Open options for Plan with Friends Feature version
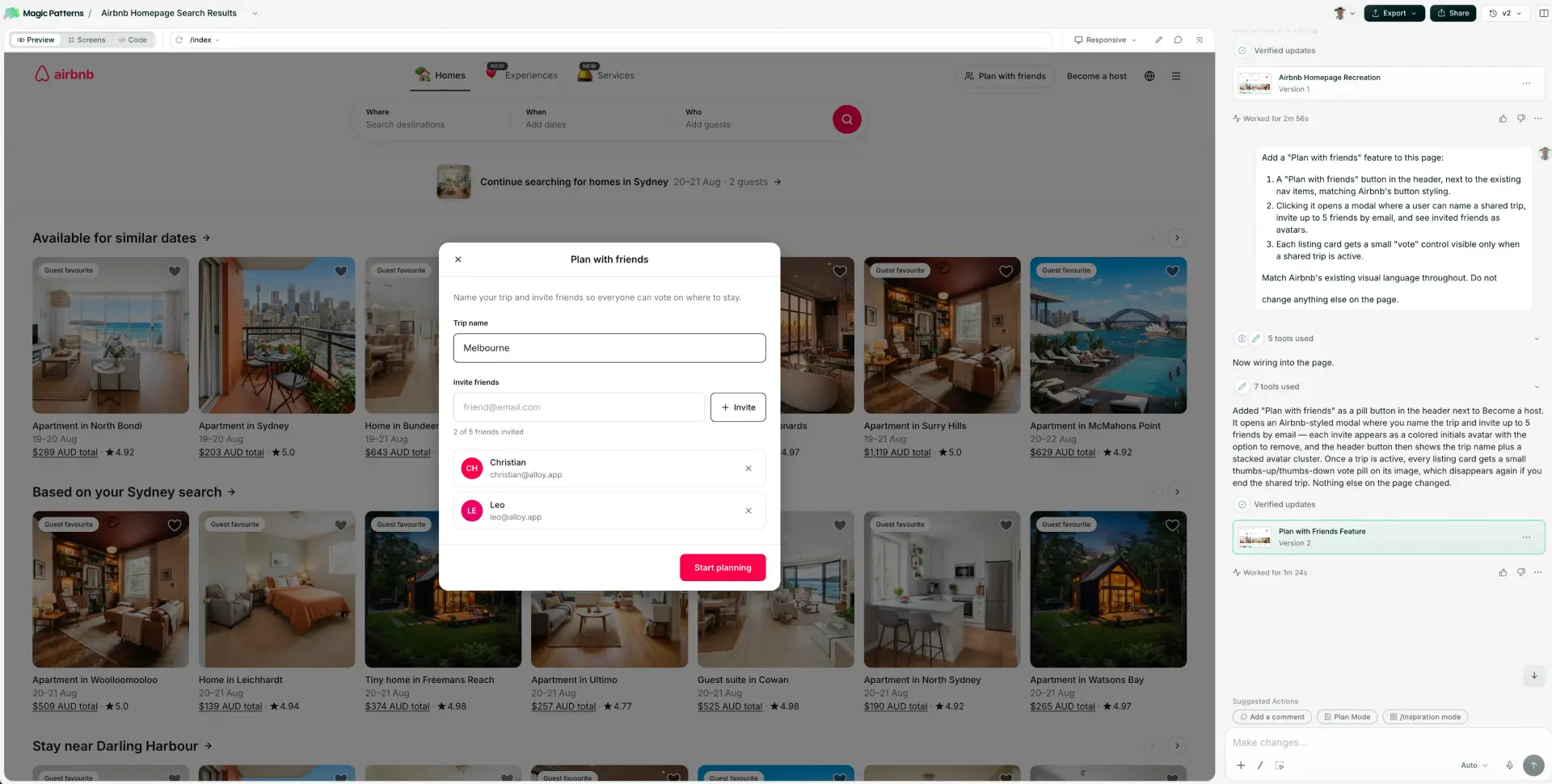This screenshot has width=1552, height=784. pos(1526,537)
